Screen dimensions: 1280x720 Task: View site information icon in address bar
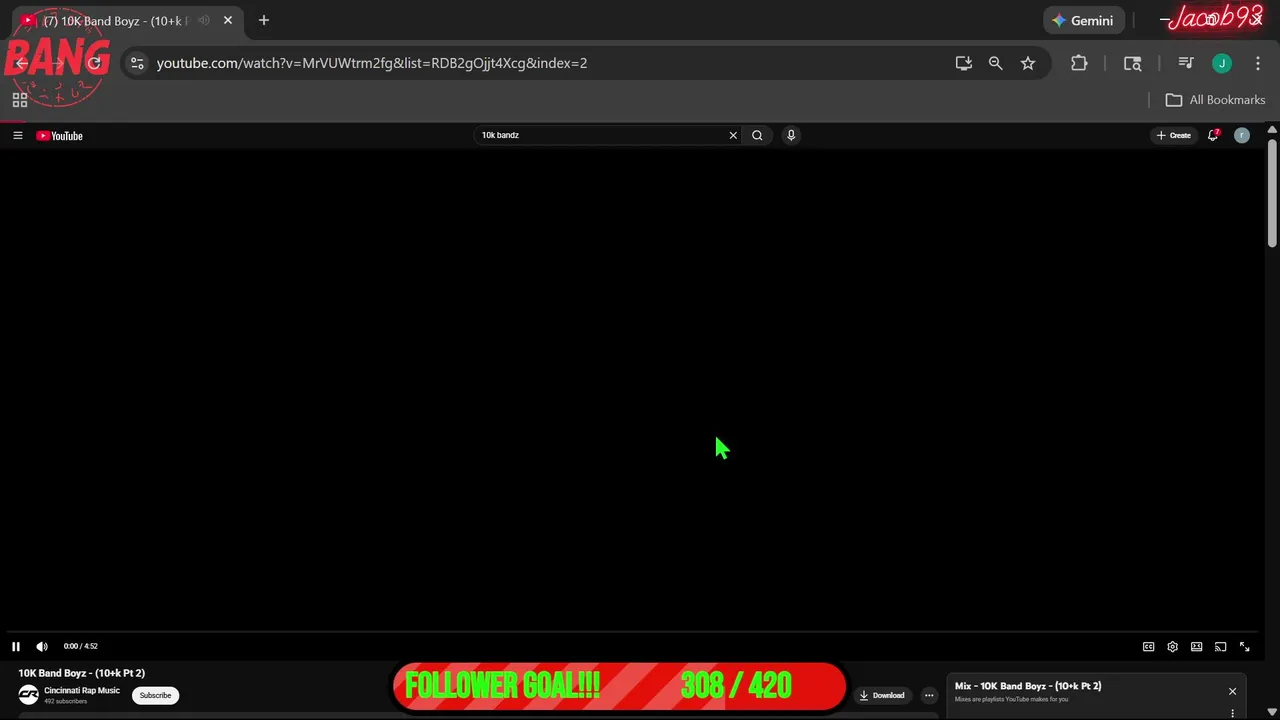point(137,63)
